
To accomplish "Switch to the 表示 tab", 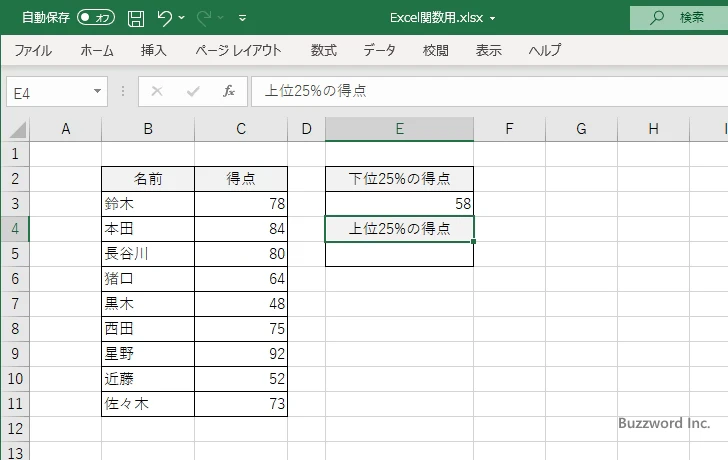I will 488,50.
